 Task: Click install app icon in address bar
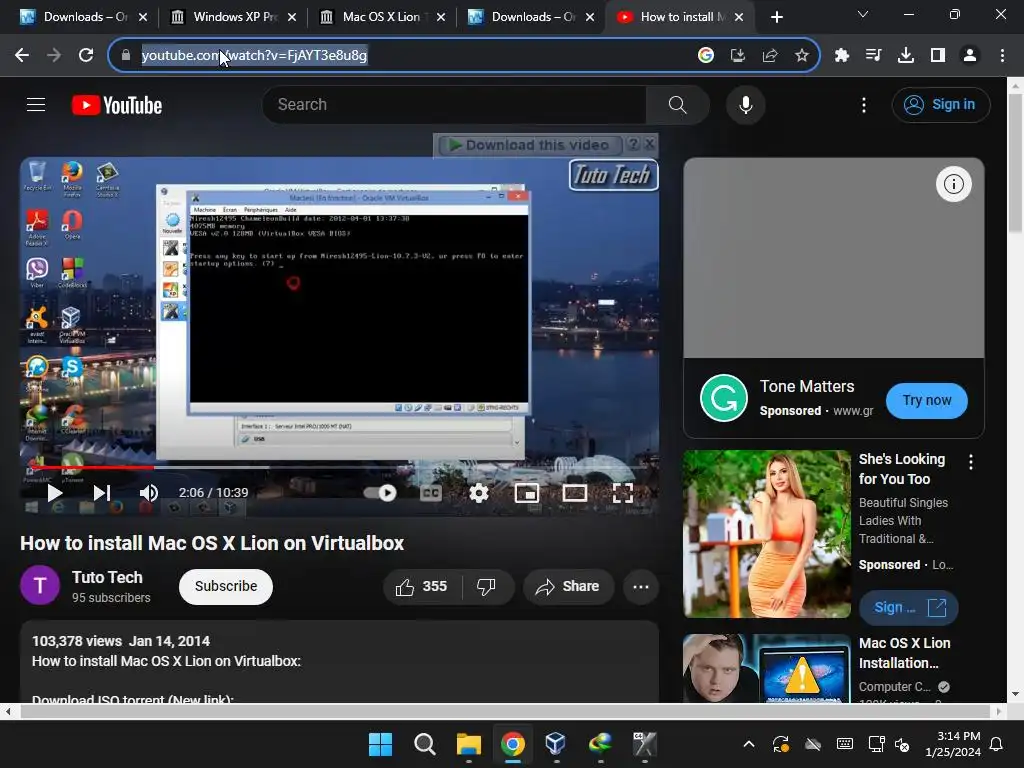click(738, 56)
